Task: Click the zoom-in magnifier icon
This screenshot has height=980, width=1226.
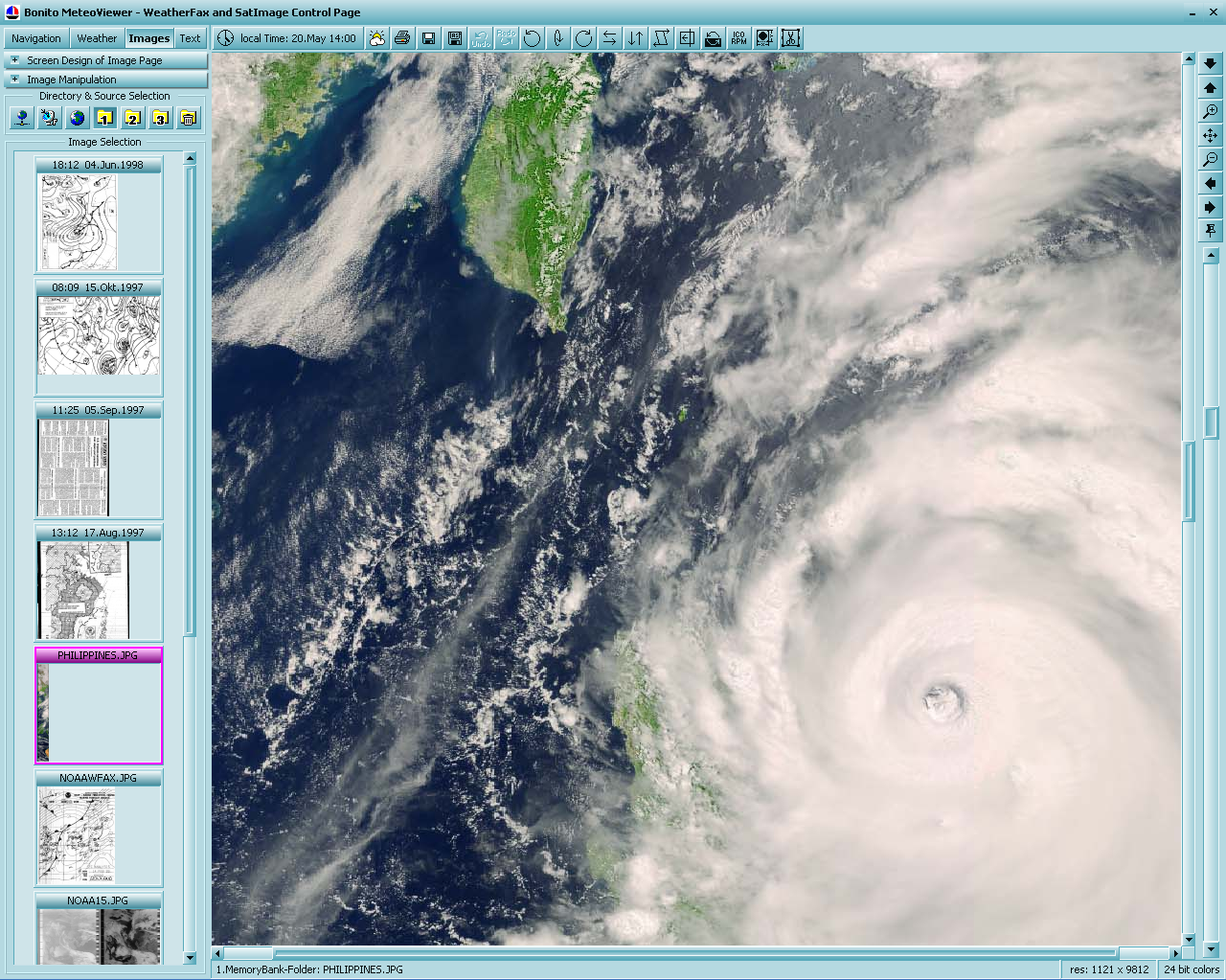Action: coord(1211,112)
